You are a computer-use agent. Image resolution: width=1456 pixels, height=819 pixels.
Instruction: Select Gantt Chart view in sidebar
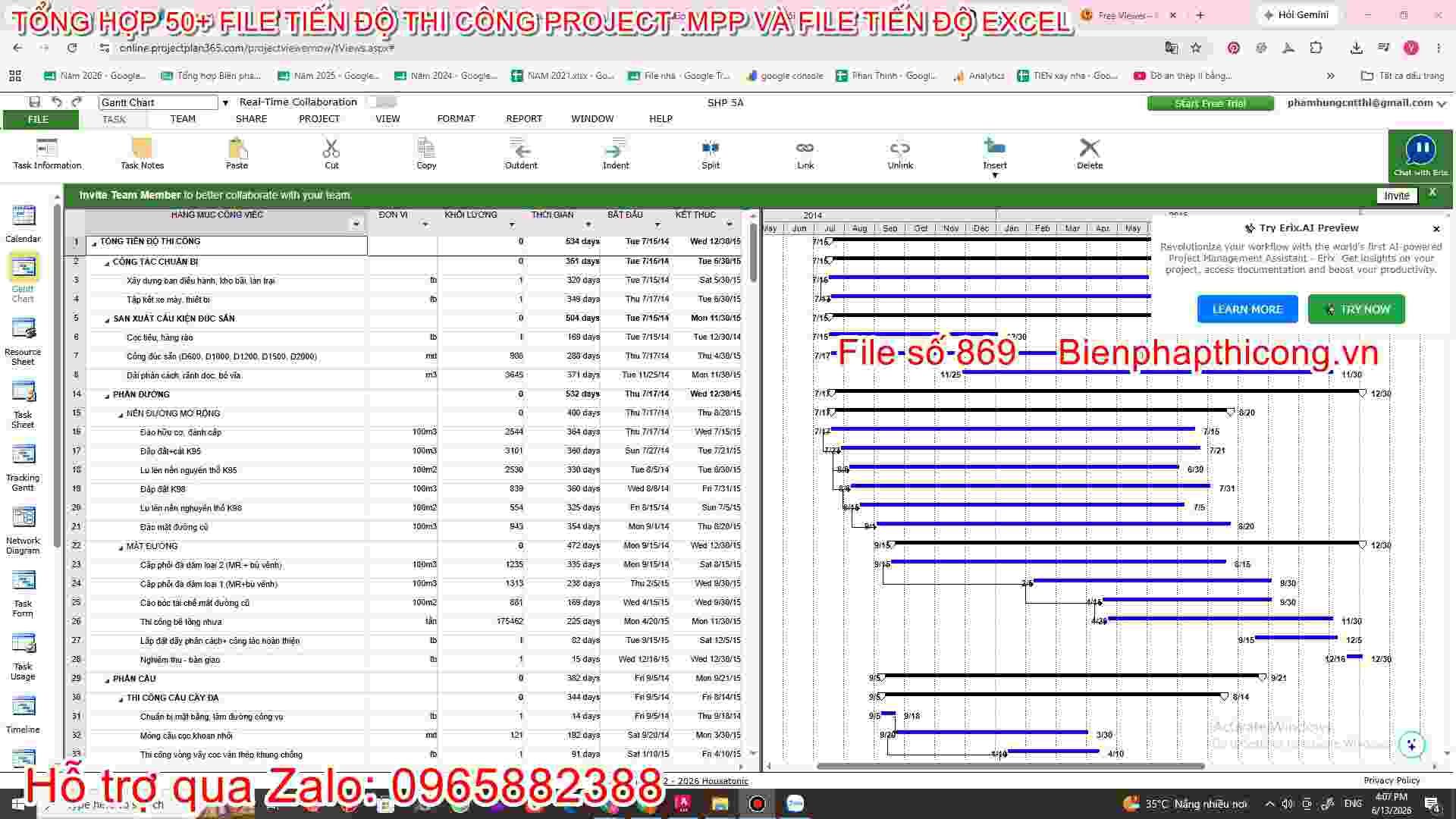coord(23,278)
